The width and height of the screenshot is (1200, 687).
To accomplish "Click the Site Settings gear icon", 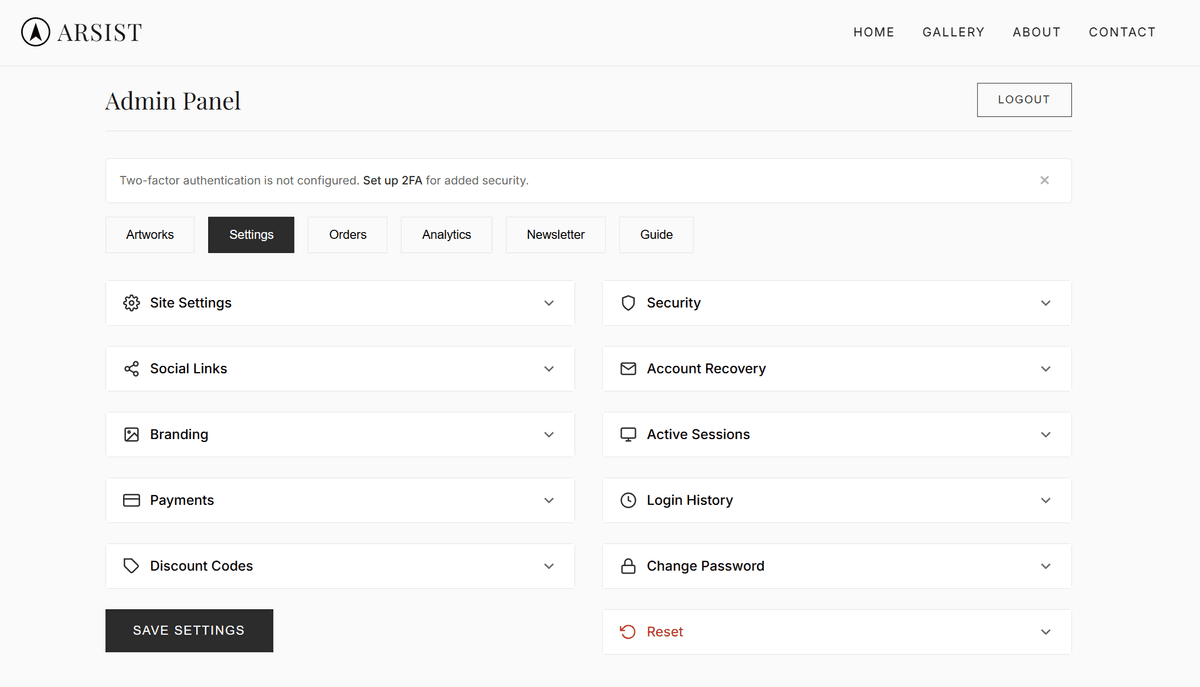I will click(x=131, y=303).
